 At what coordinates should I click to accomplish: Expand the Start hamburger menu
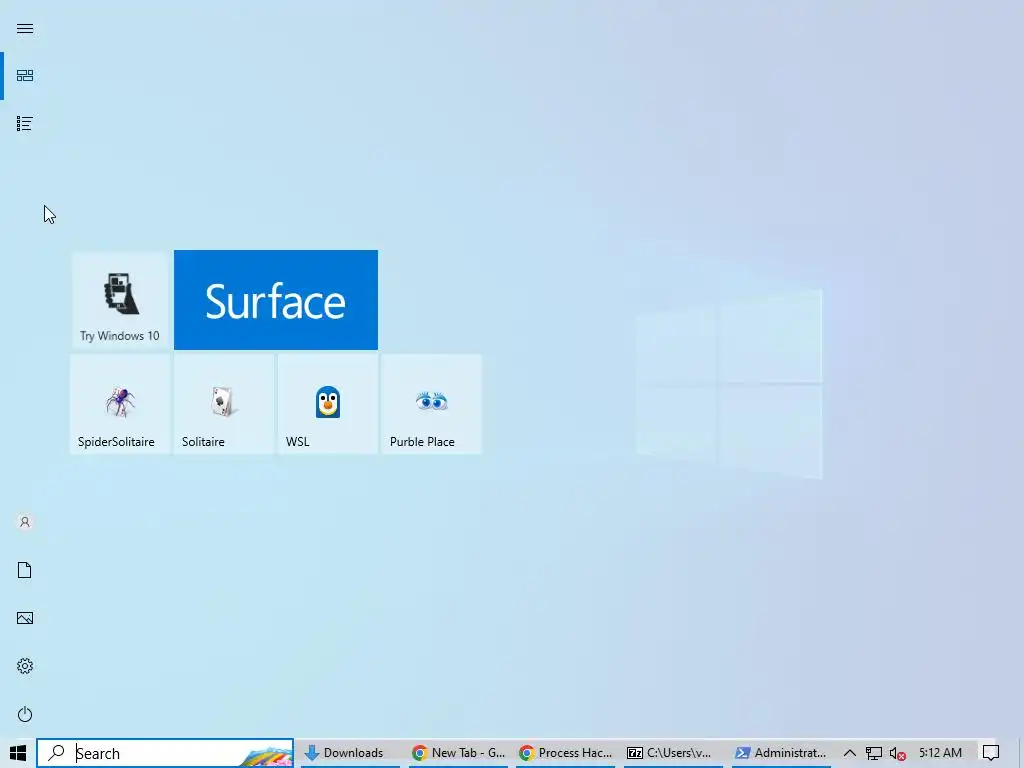[25, 29]
